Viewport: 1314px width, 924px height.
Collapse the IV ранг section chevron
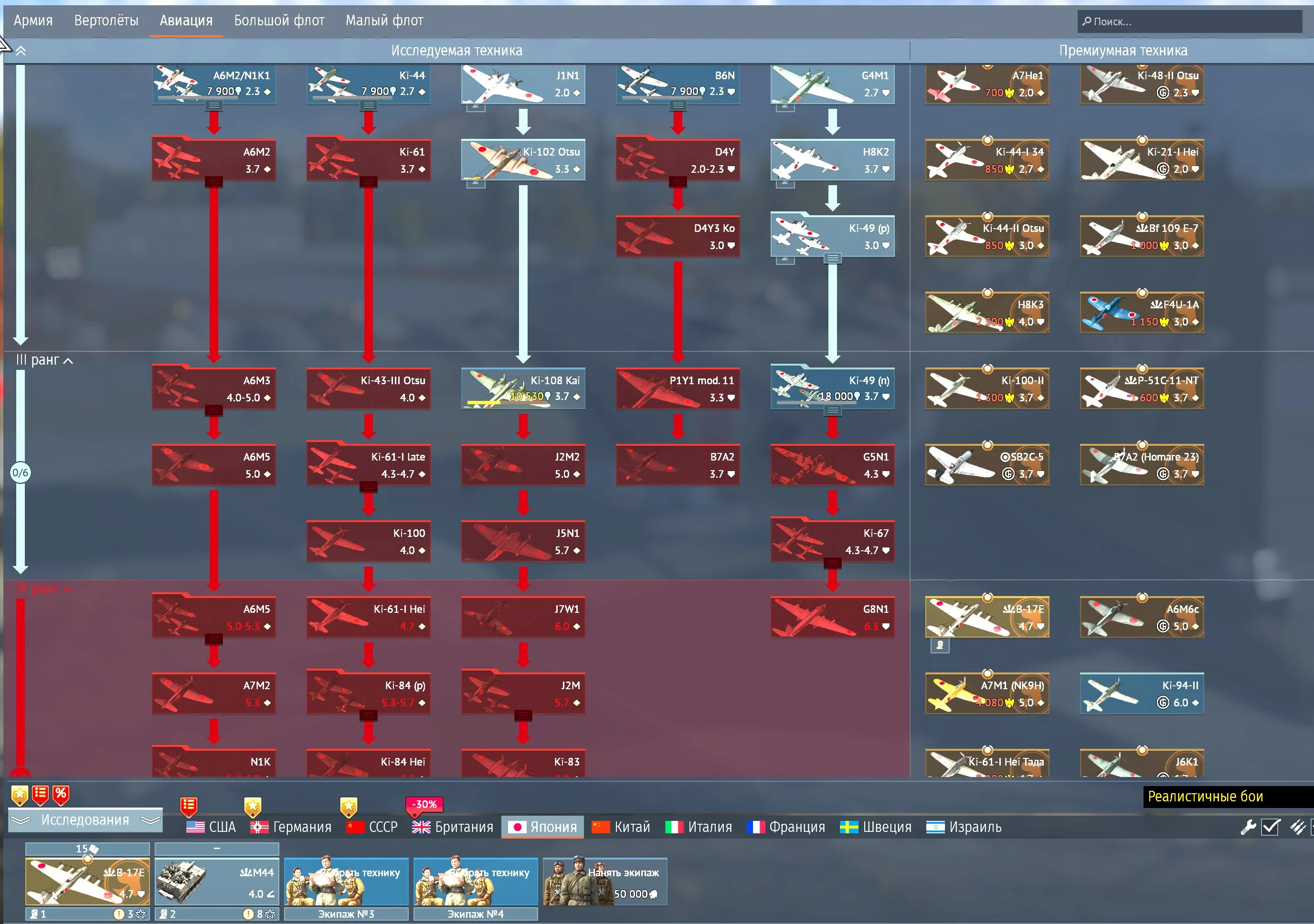[67, 589]
